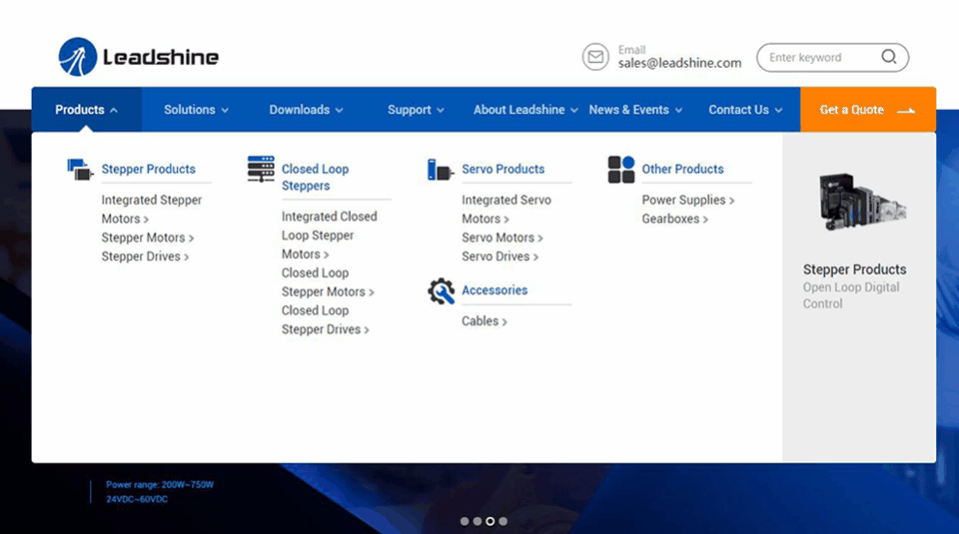
Task: Open Power Supplies link
Action: 688,200
